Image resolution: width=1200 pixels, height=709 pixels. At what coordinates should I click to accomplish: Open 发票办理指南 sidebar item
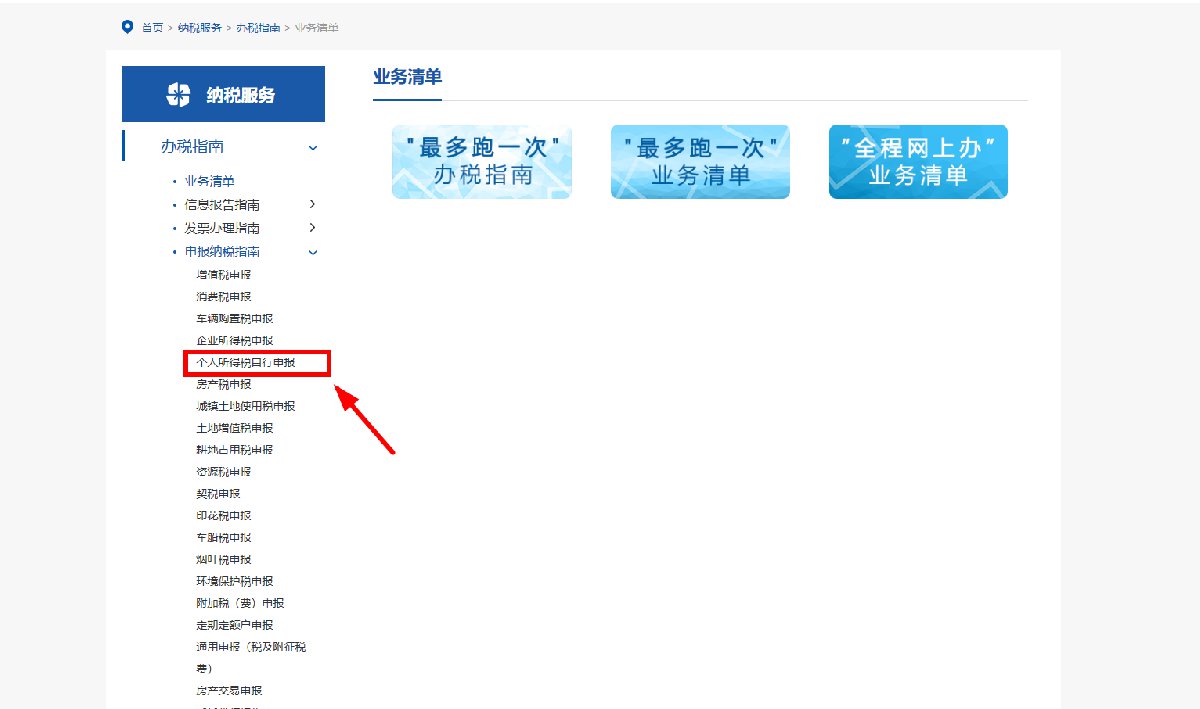[222, 228]
